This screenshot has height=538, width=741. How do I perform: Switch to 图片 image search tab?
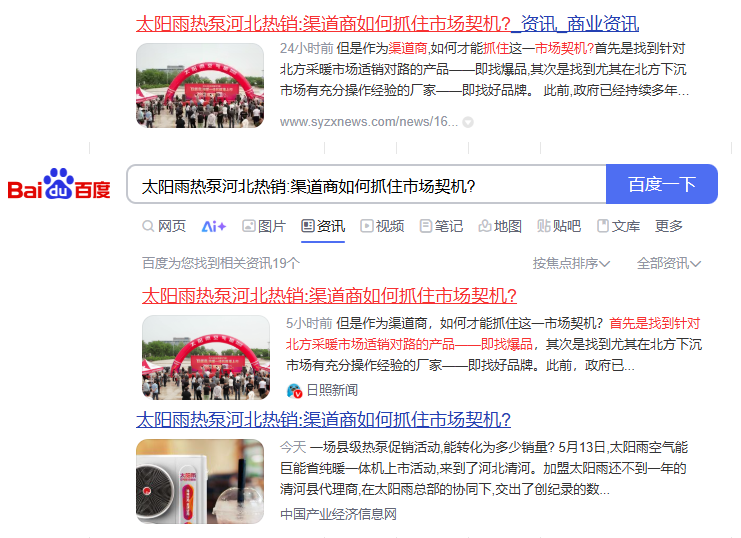click(x=264, y=226)
